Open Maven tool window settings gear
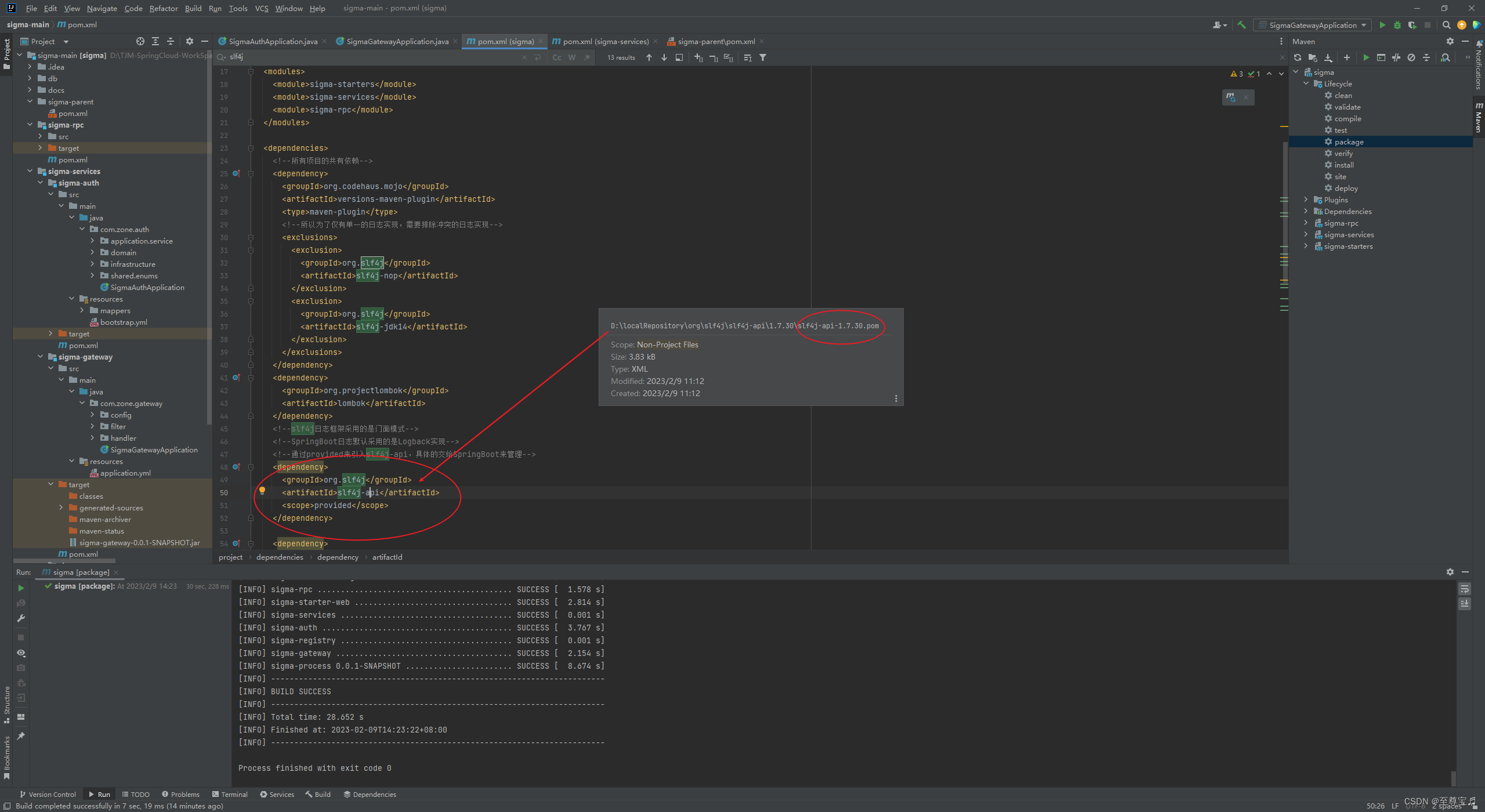1485x812 pixels. point(1450,41)
